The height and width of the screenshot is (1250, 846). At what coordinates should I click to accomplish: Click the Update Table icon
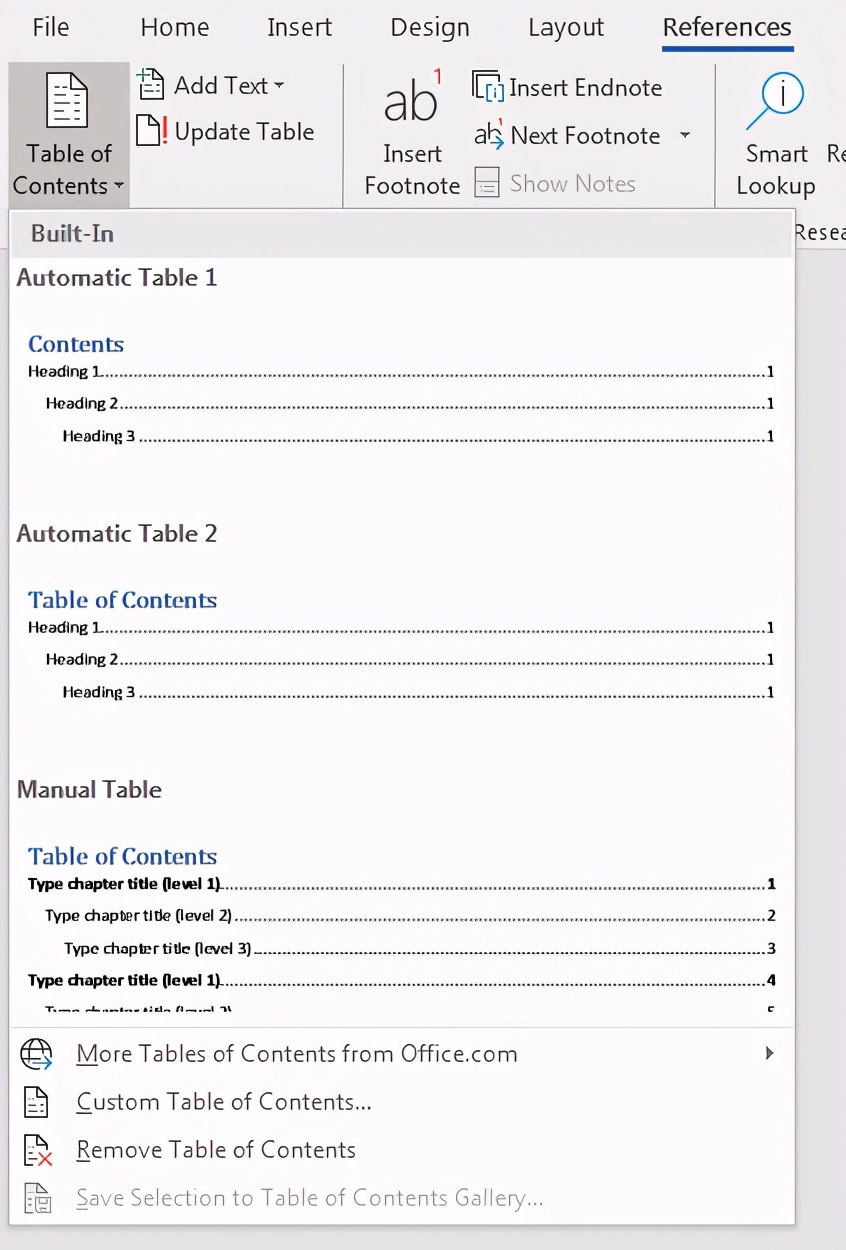tap(152, 131)
